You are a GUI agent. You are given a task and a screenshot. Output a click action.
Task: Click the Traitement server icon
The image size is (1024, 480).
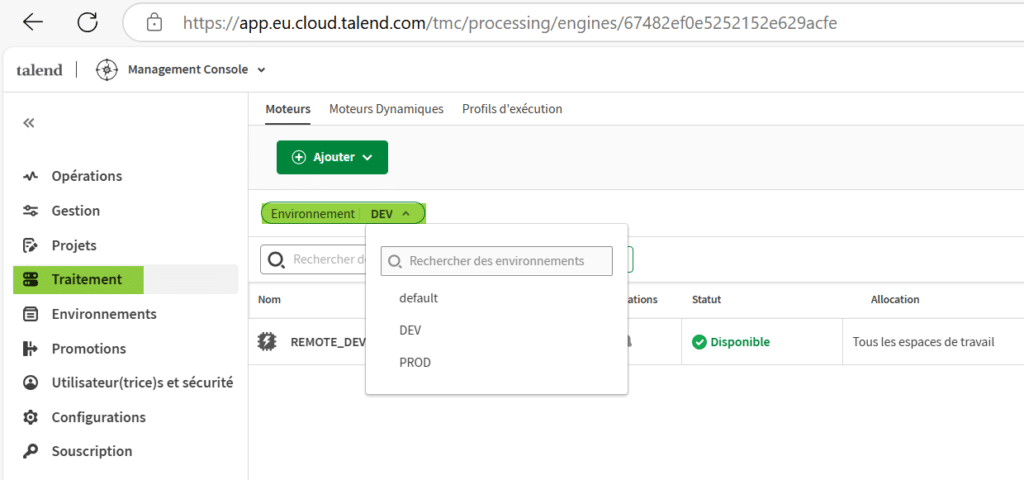[30, 280]
